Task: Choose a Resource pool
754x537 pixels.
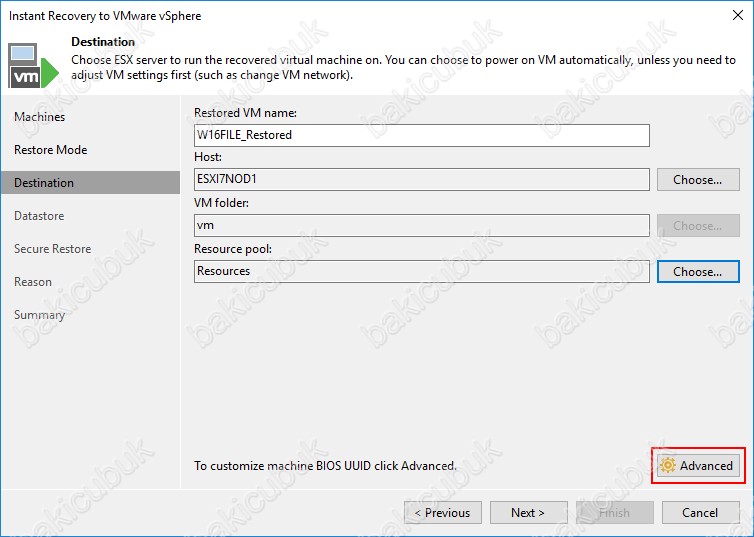Action: point(698,272)
